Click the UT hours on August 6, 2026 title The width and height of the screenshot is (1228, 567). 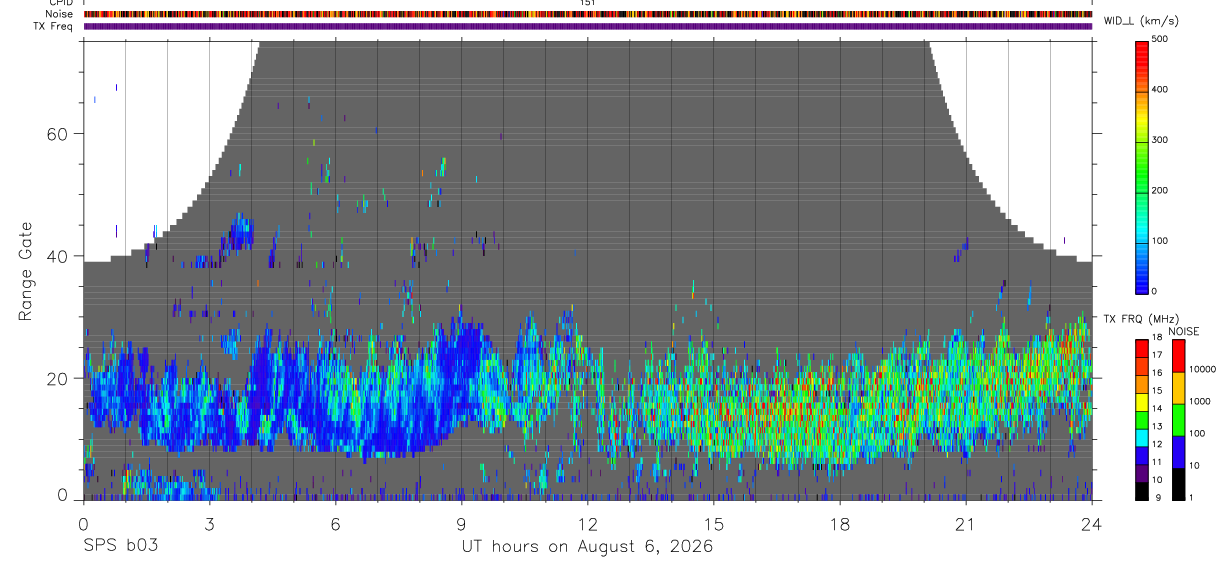point(587,547)
